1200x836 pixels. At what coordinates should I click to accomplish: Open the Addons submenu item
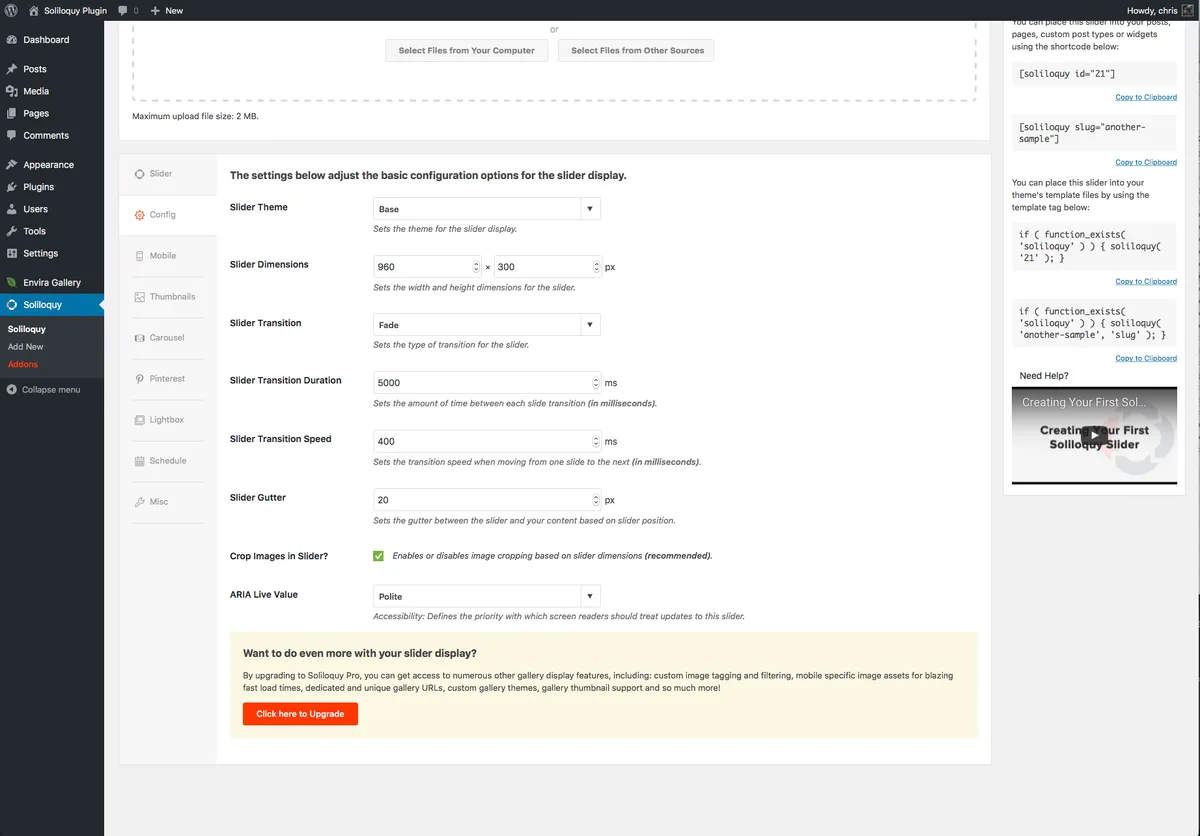[23, 364]
